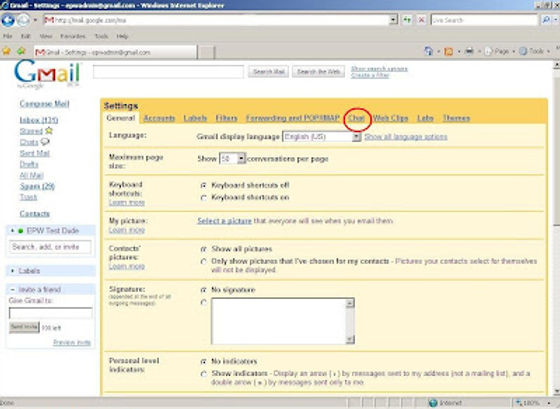This screenshot has height=409, width=560.
Task: Click the signature box scroll down arrow
Action: tap(350, 339)
